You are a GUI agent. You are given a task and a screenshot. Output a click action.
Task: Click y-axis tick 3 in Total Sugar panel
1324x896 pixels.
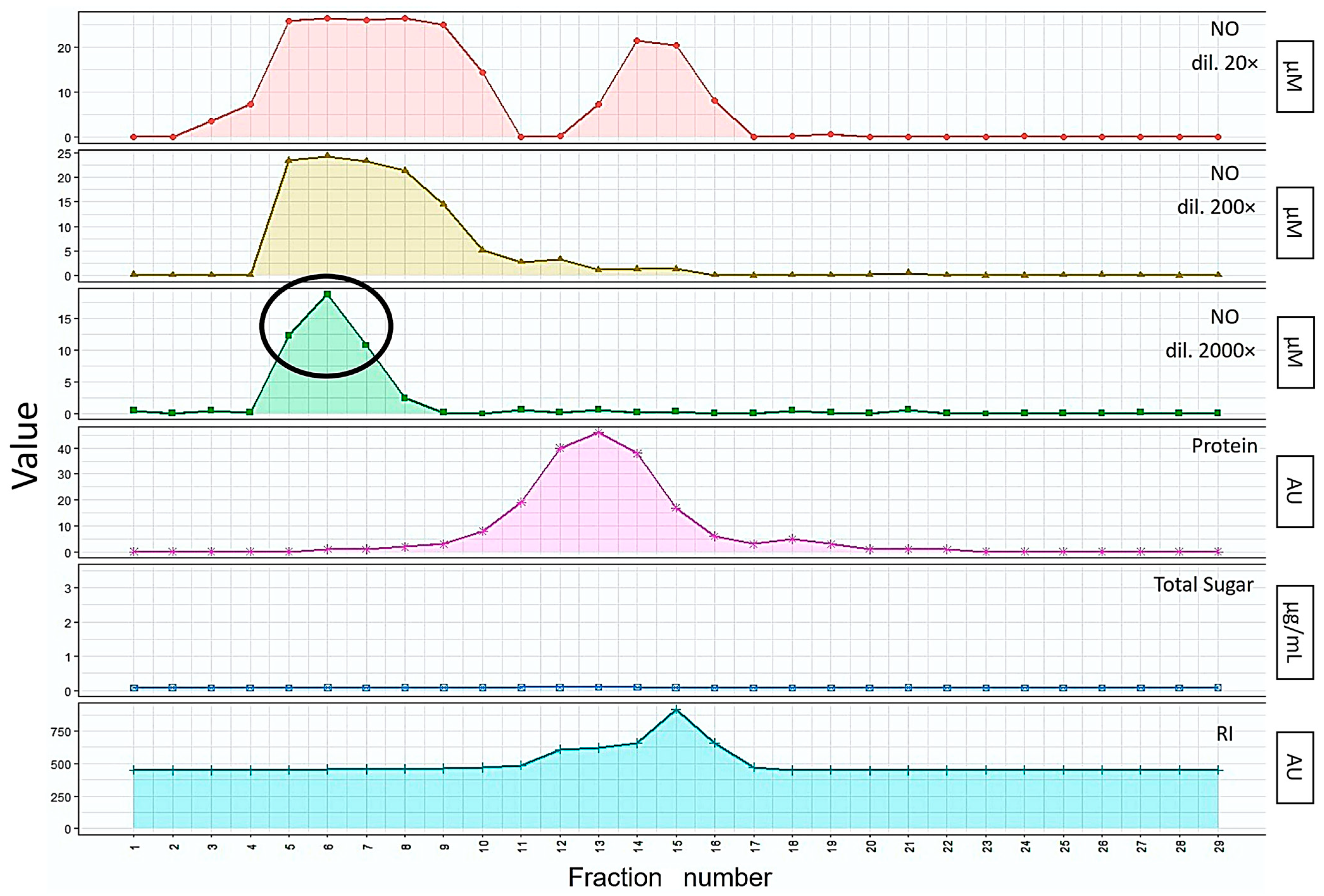(x=68, y=588)
